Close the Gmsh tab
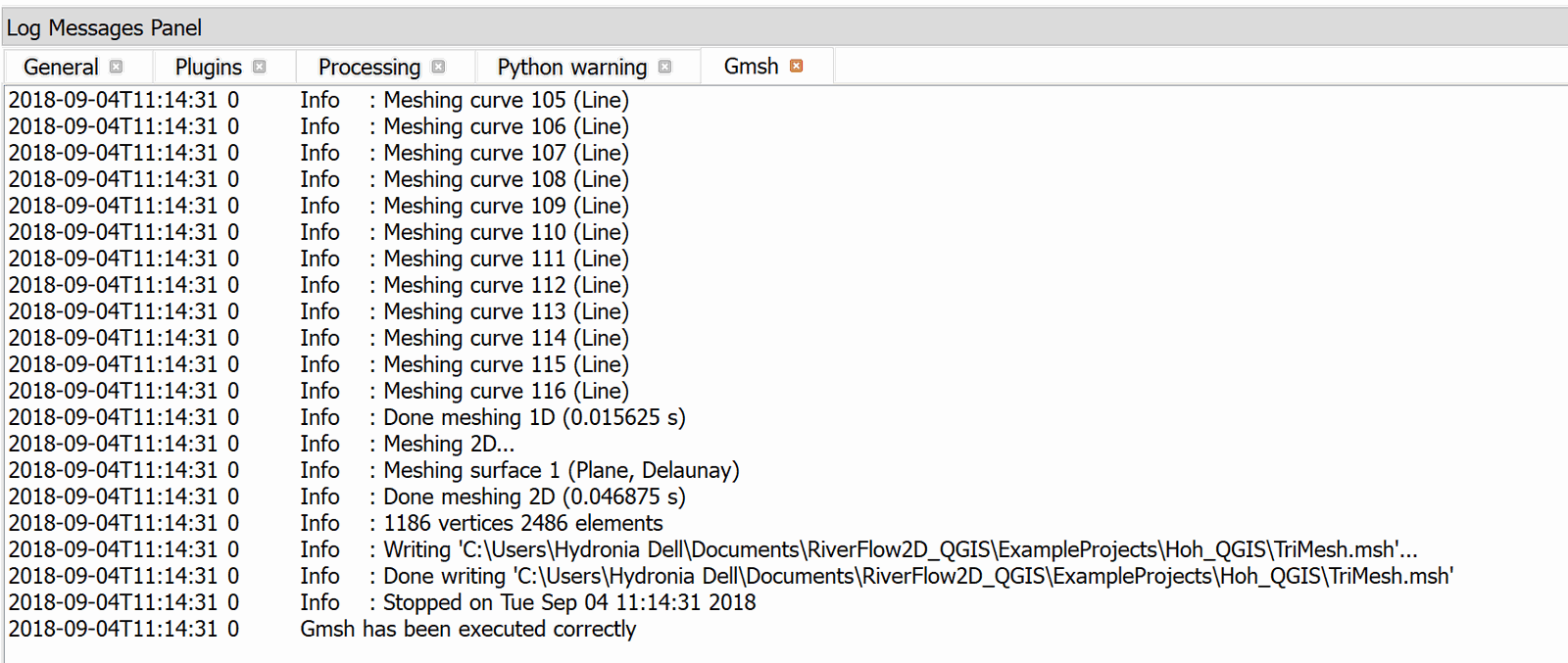This screenshot has width=1568, height=663. (797, 66)
